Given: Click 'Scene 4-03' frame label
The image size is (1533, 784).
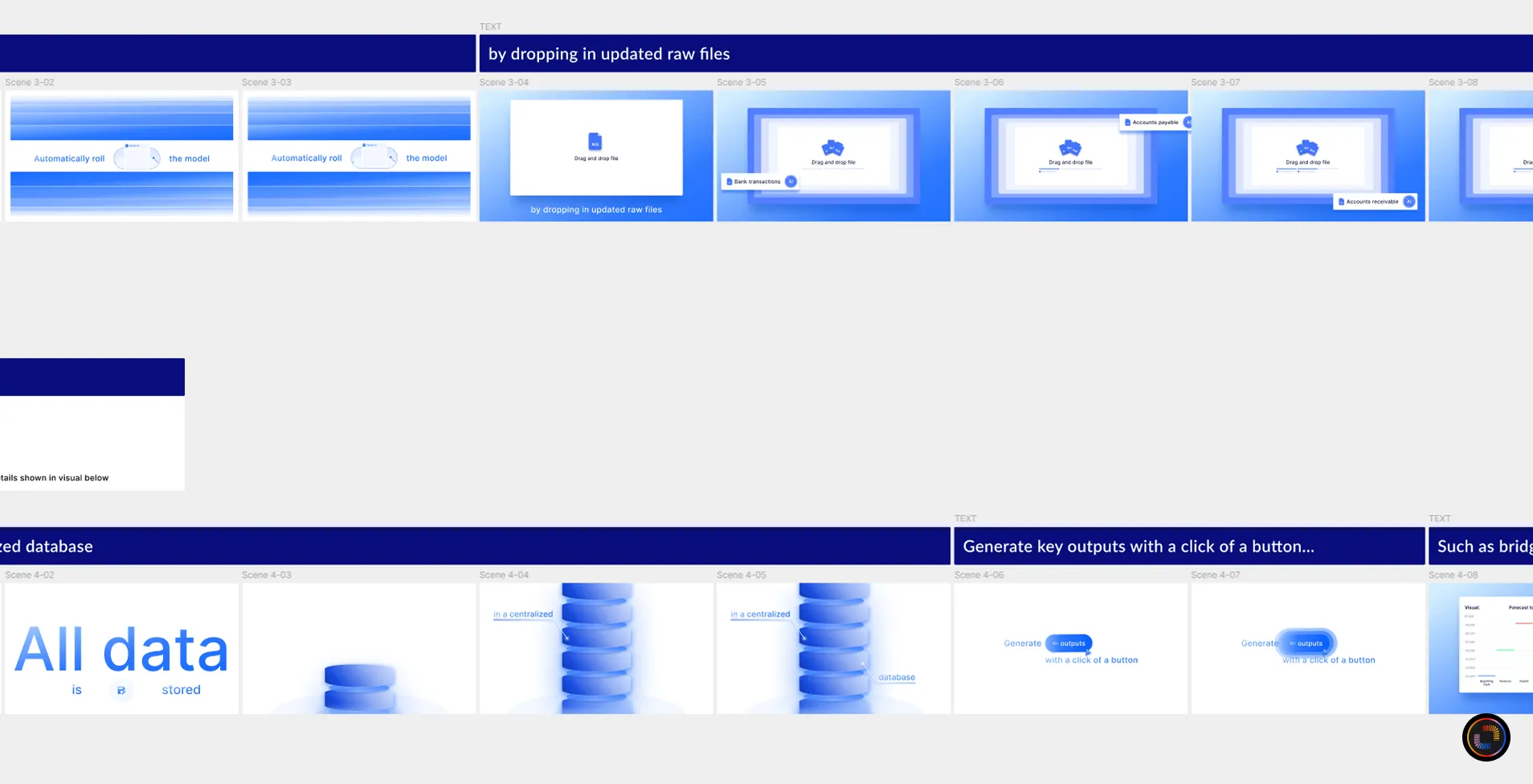Looking at the screenshot, I should click(x=267, y=575).
